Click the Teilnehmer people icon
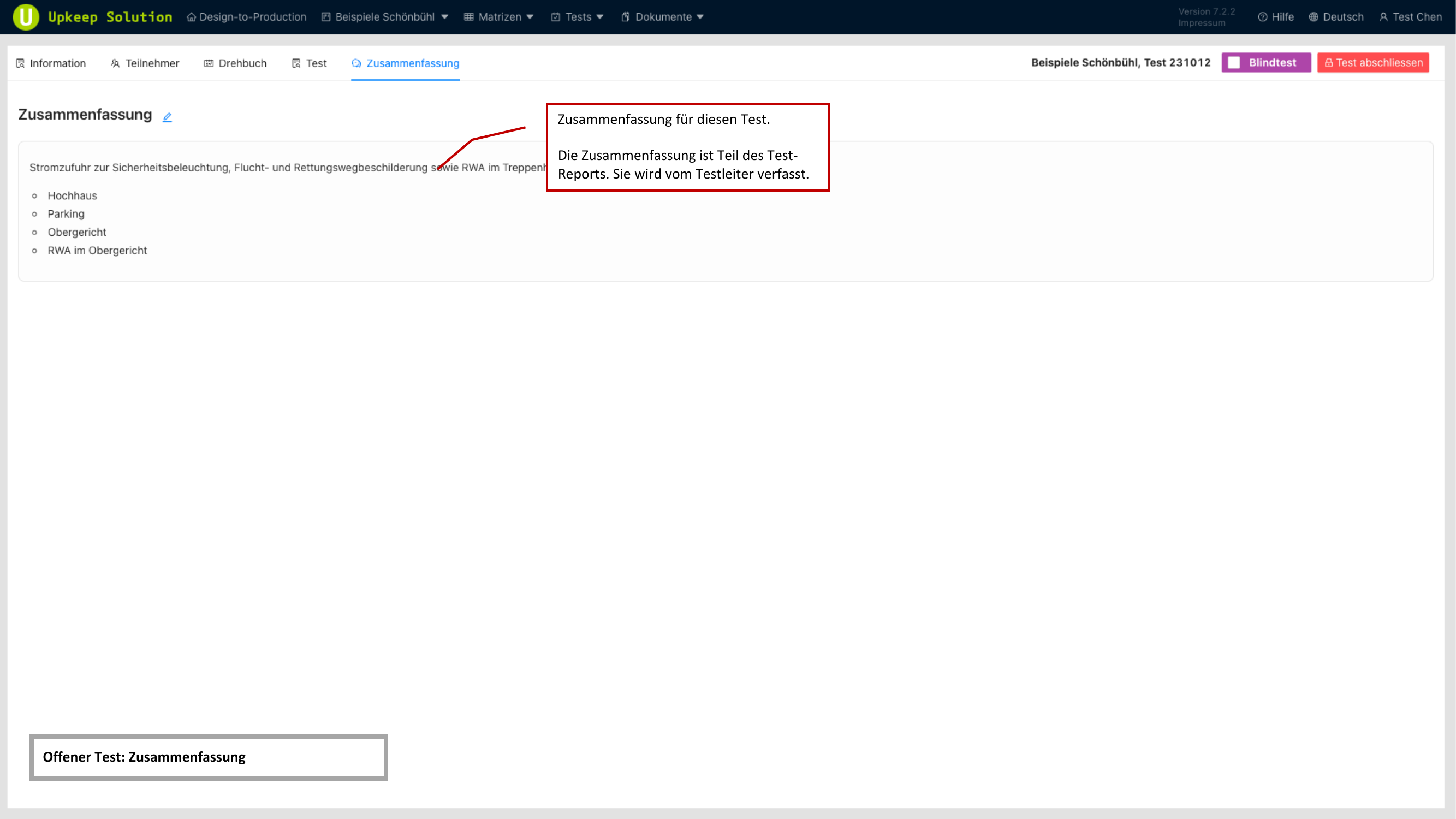The height and width of the screenshot is (819, 1456). (x=115, y=63)
